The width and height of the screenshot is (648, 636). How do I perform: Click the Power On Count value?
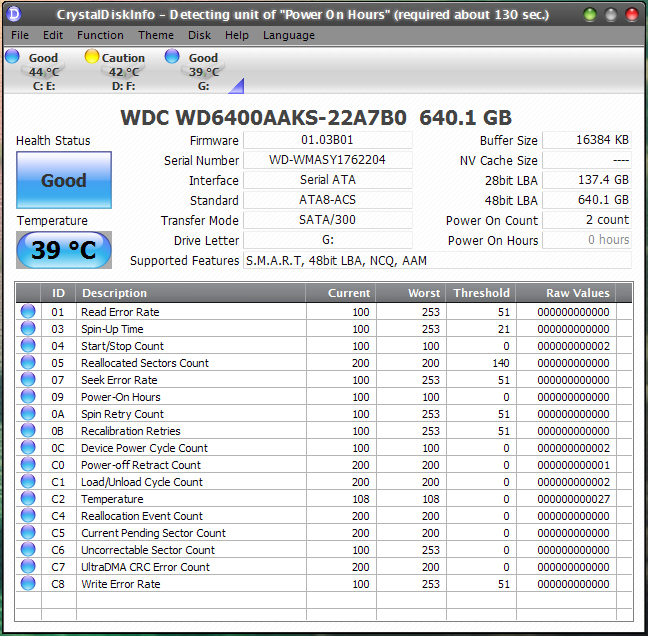(x=587, y=220)
